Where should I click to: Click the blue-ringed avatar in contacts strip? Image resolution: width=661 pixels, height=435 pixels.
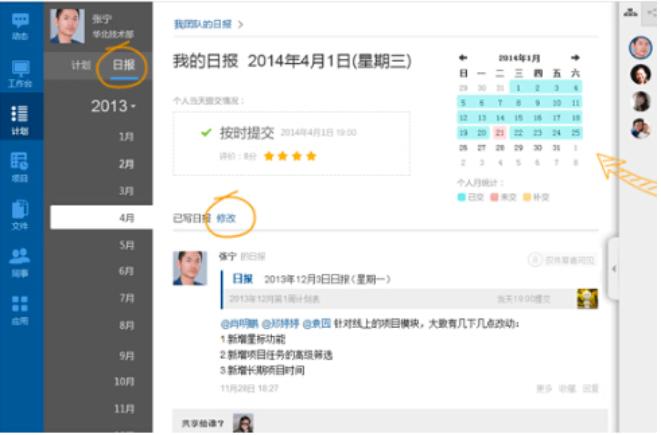coord(640,47)
